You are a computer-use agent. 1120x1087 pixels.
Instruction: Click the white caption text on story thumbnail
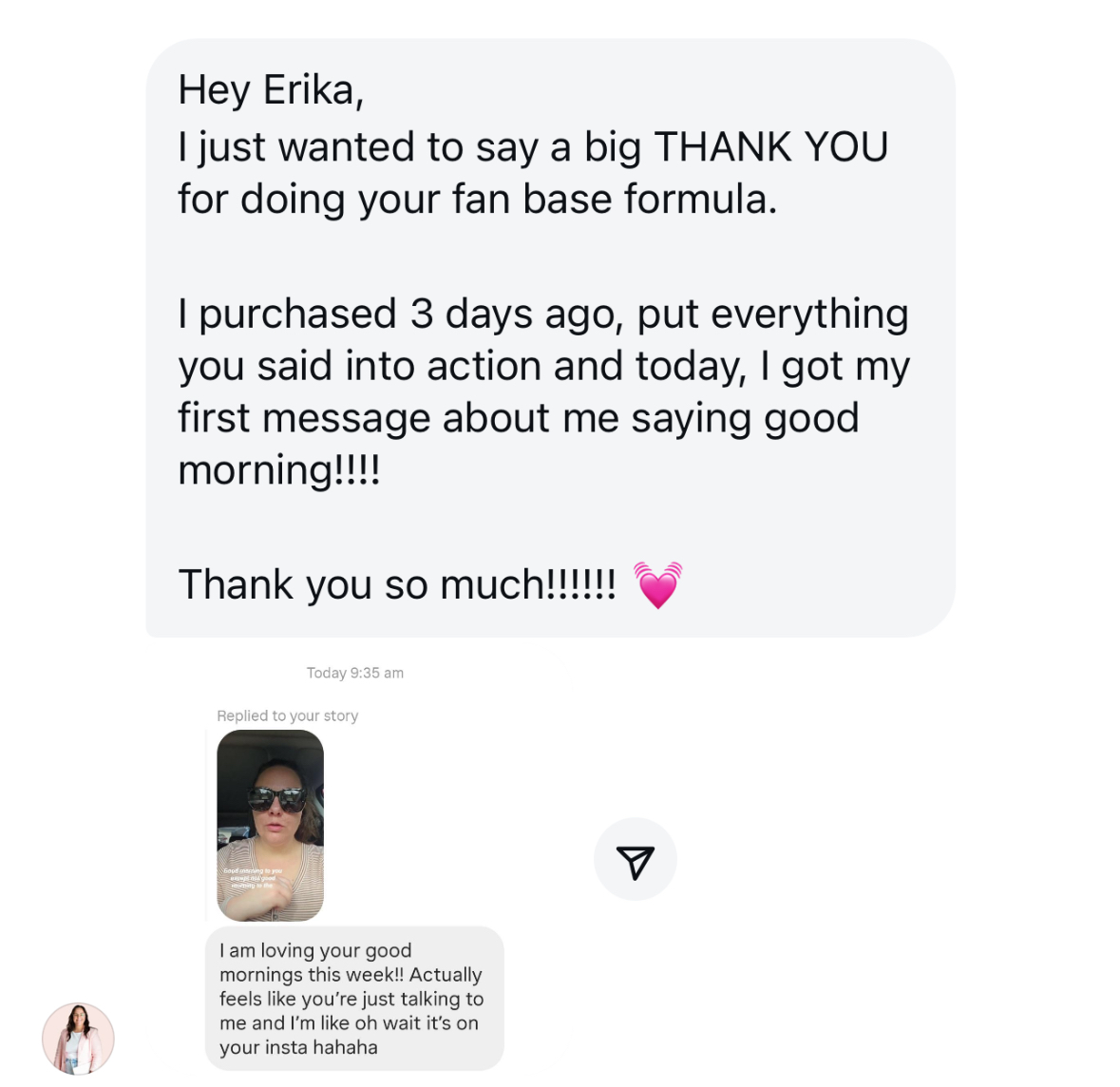[253, 878]
